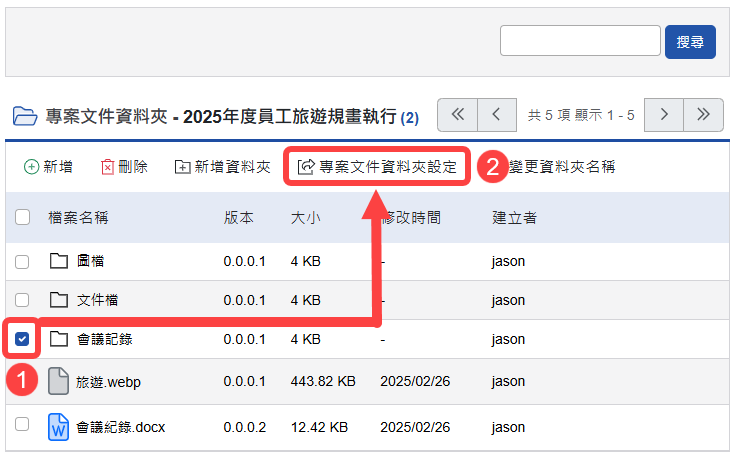Go to the previous page
735x456 pixels.
coord(496,114)
